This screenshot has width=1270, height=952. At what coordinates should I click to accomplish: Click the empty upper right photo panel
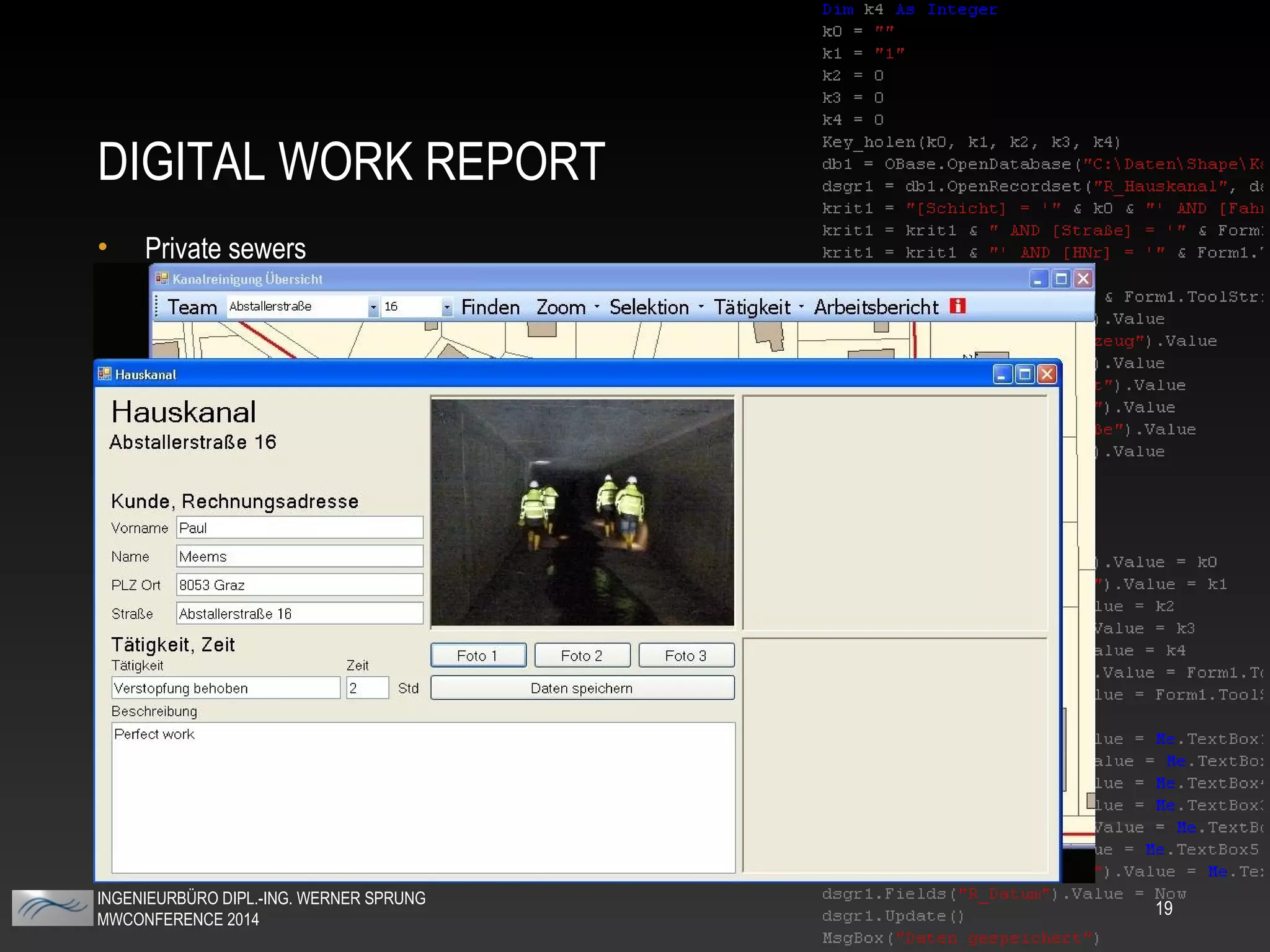point(895,513)
